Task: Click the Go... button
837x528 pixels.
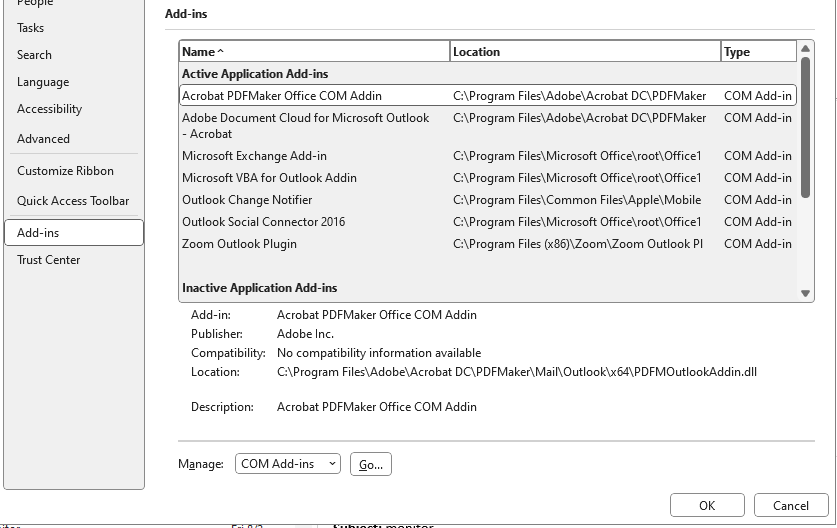Action: [371, 464]
